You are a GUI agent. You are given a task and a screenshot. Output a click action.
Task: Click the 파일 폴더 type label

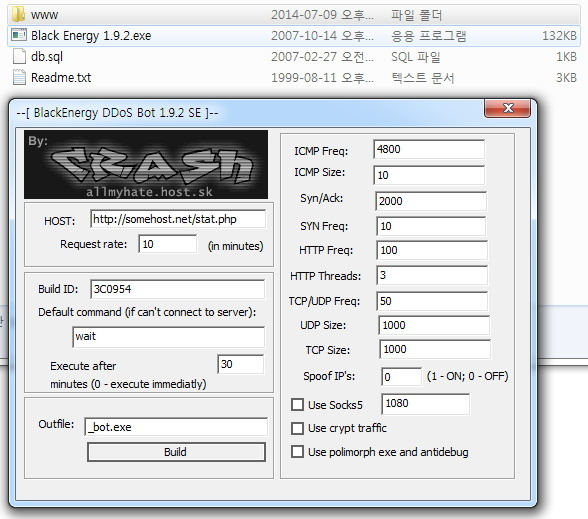click(417, 15)
